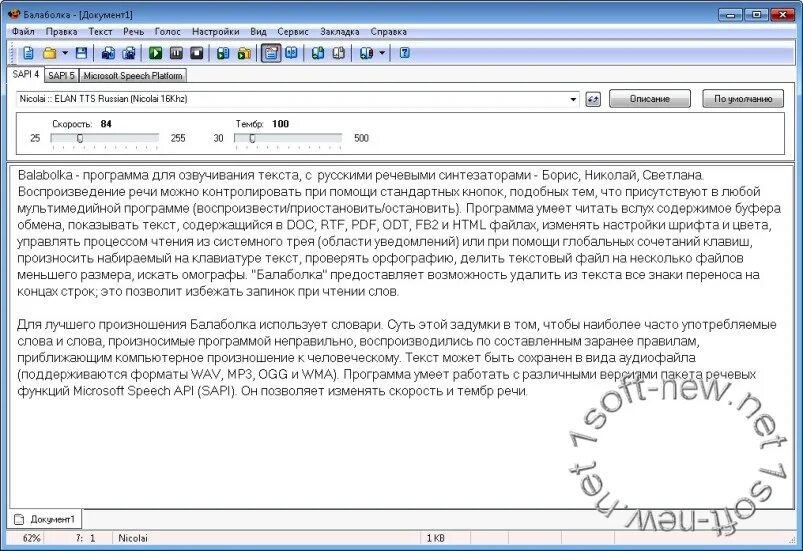Open the Вид menu
The width and height of the screenshot is (803, 551).
pos(258,32)
